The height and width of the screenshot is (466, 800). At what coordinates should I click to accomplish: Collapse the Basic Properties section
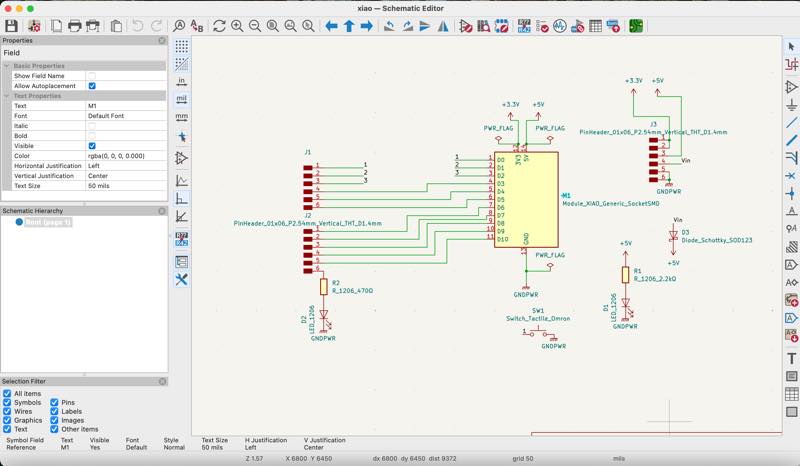pos(7,66)
